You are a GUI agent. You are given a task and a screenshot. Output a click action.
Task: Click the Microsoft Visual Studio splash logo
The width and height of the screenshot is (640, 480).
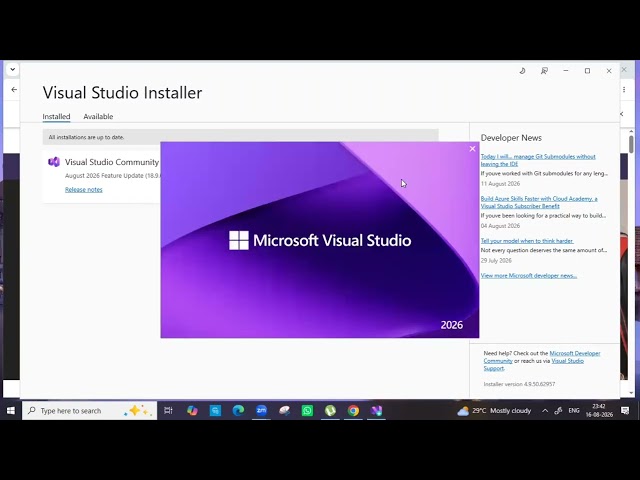pyautogui.click(x=320, y=240)
